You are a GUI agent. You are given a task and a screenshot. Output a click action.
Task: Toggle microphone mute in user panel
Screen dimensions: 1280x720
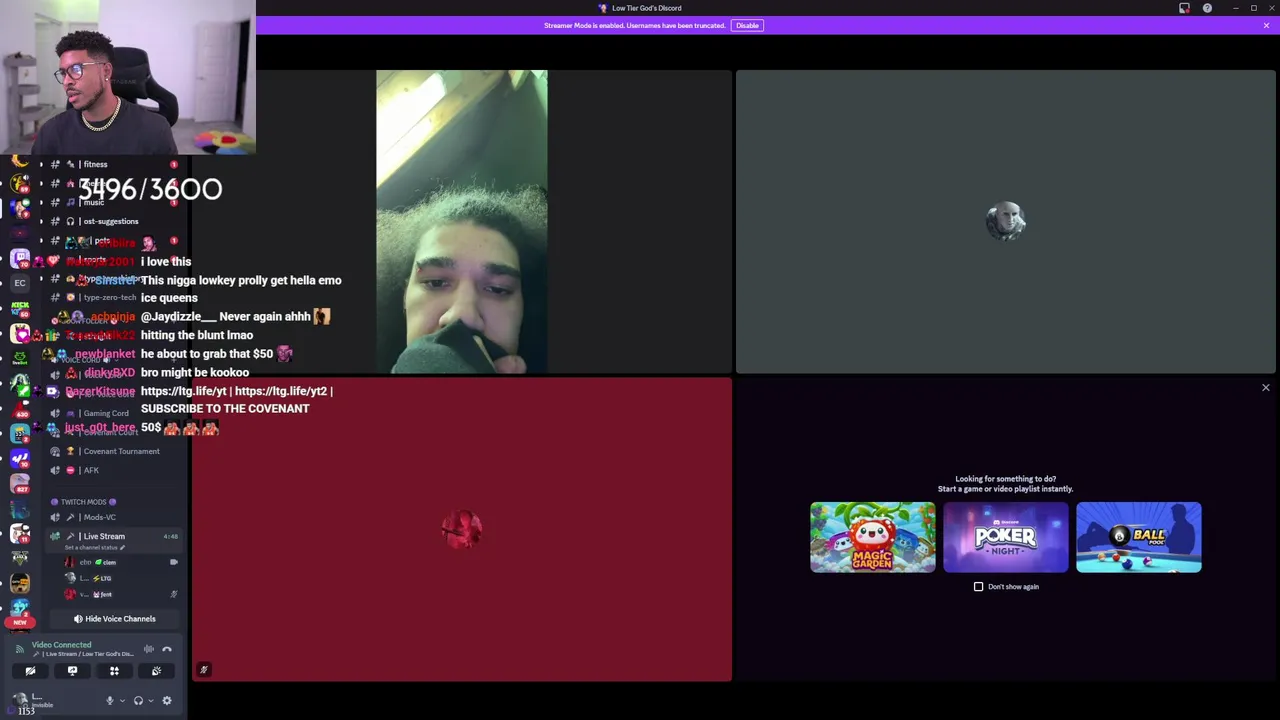point(110,701)
